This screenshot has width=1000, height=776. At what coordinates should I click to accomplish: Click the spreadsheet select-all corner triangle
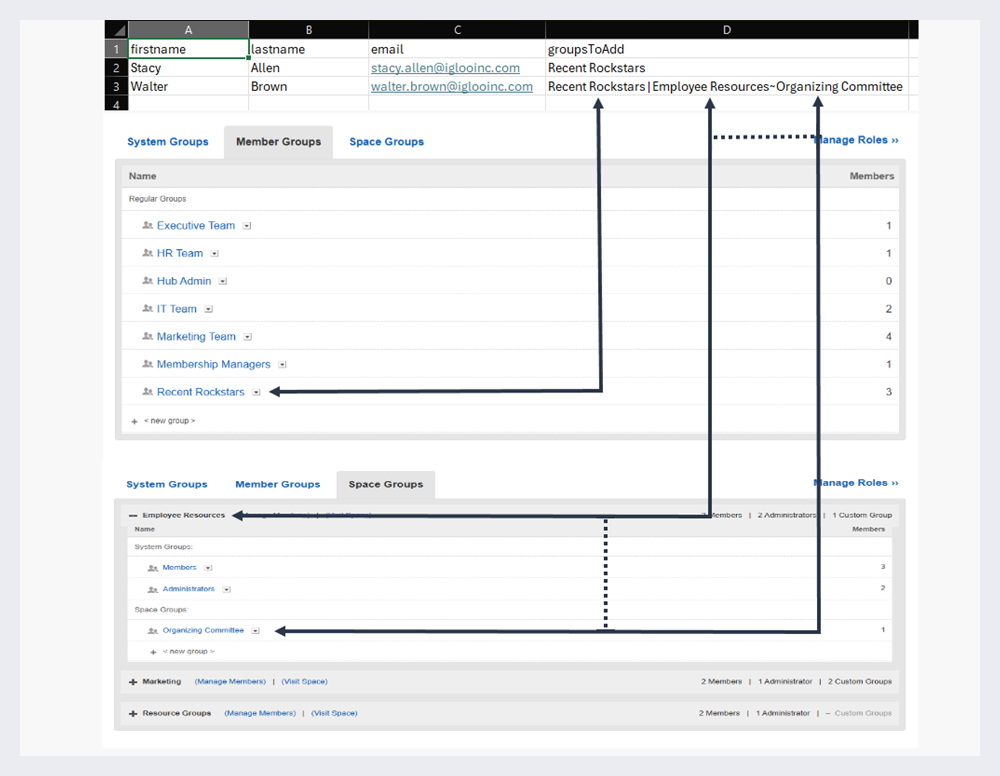[x=117, y=30]
